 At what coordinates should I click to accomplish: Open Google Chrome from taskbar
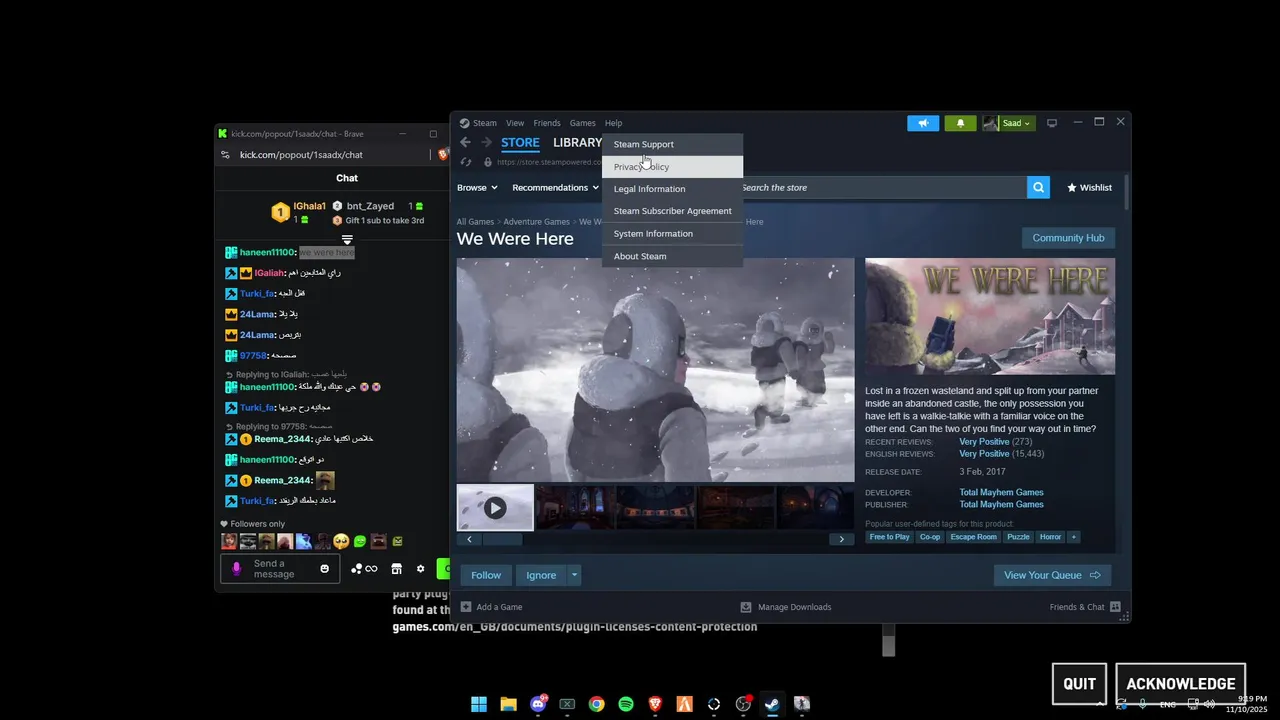pos(596,704)
